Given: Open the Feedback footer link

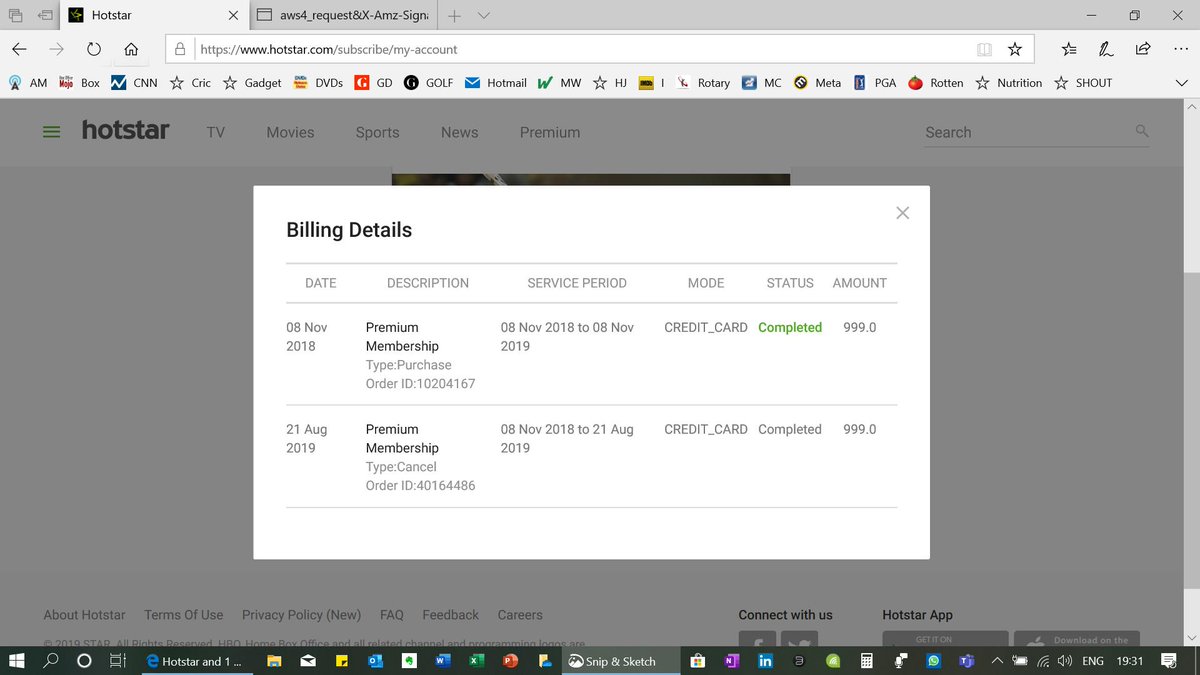Looking at the screenshot, I should pos(450,615).
